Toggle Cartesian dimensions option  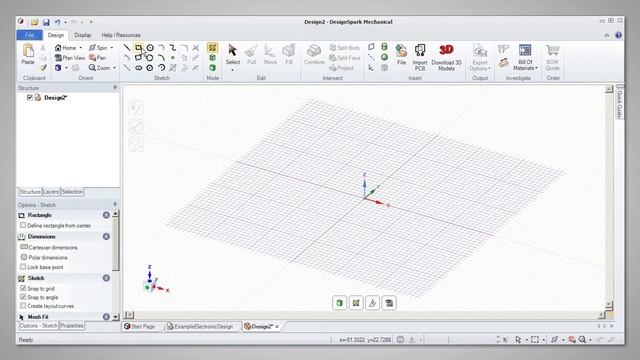pyautogui.click(x=24, y=247)
